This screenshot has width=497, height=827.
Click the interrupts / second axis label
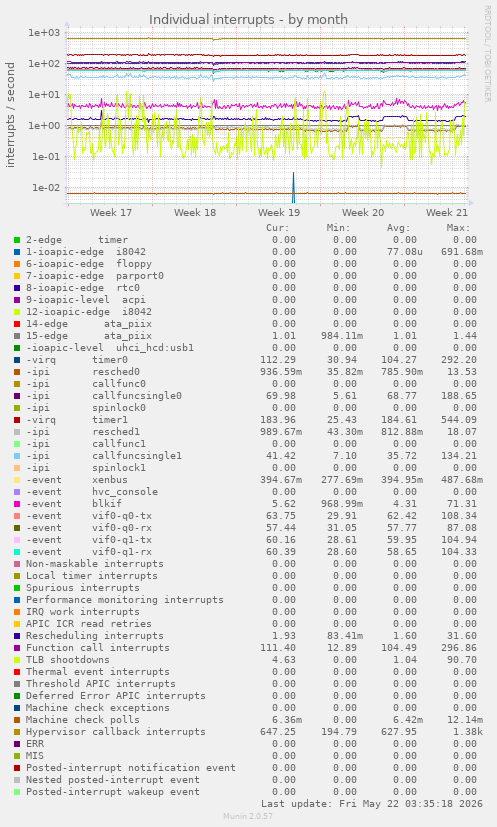point(10,114)
